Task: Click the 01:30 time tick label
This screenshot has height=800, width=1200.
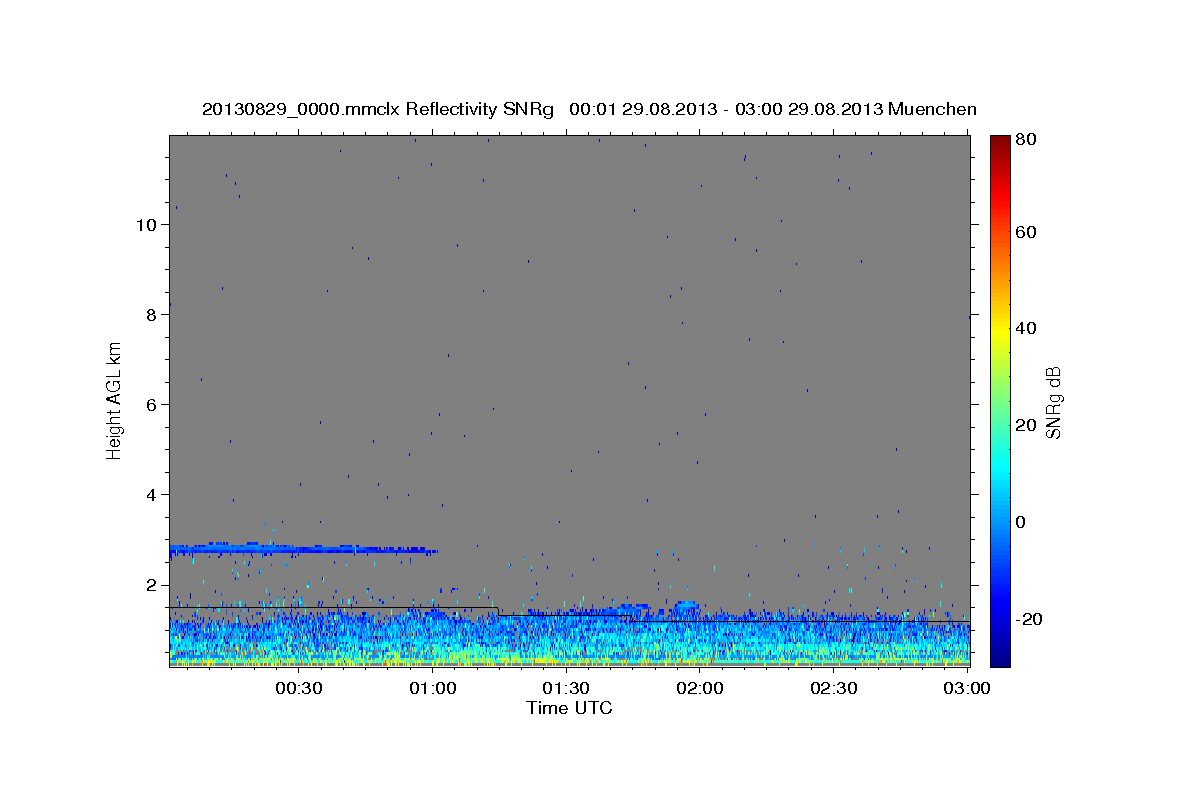Action: click(566, 688)
